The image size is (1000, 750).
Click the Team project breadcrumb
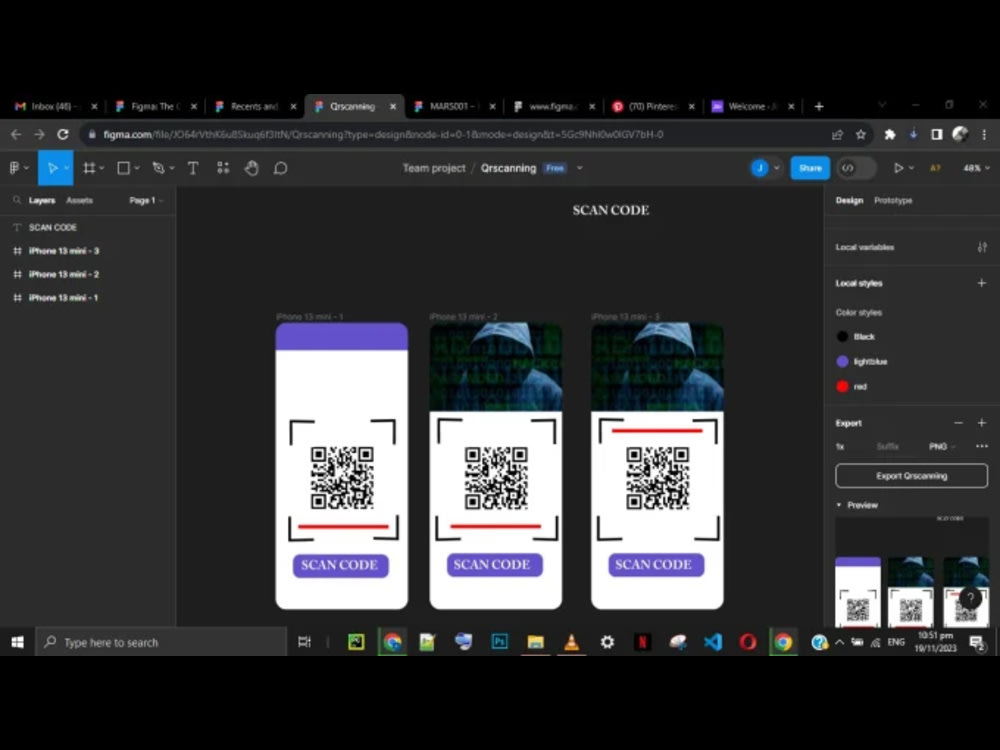click(434, 168)
